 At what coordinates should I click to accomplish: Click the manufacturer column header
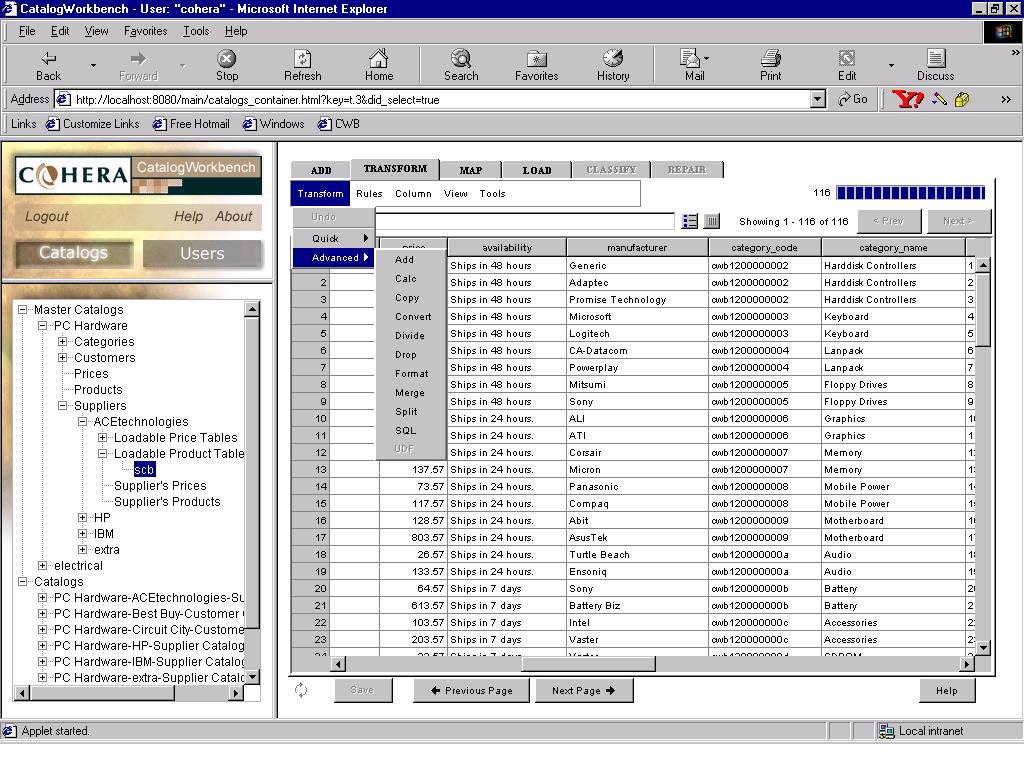click(637, 248)
